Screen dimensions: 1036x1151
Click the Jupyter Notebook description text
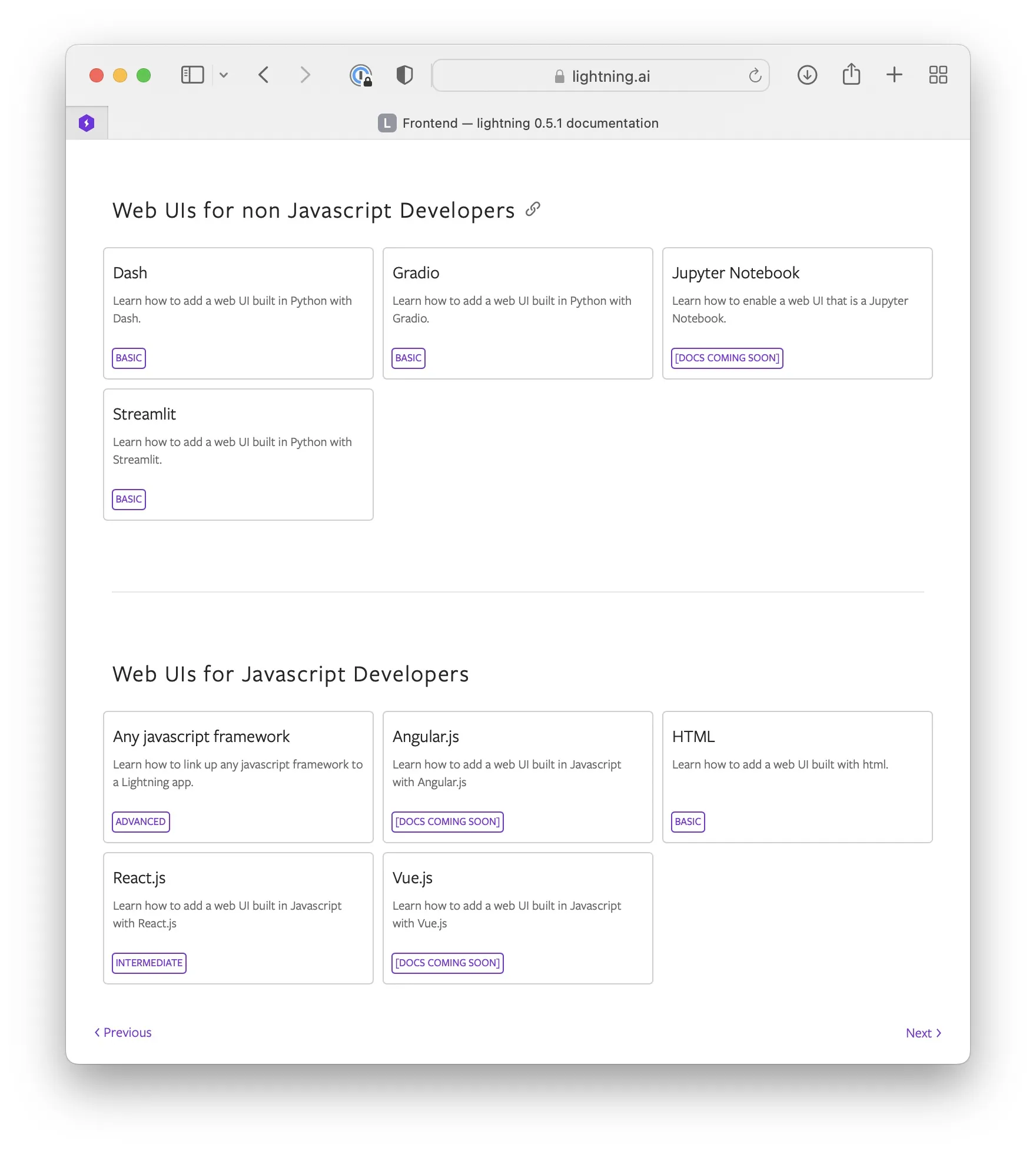point(791,310)
